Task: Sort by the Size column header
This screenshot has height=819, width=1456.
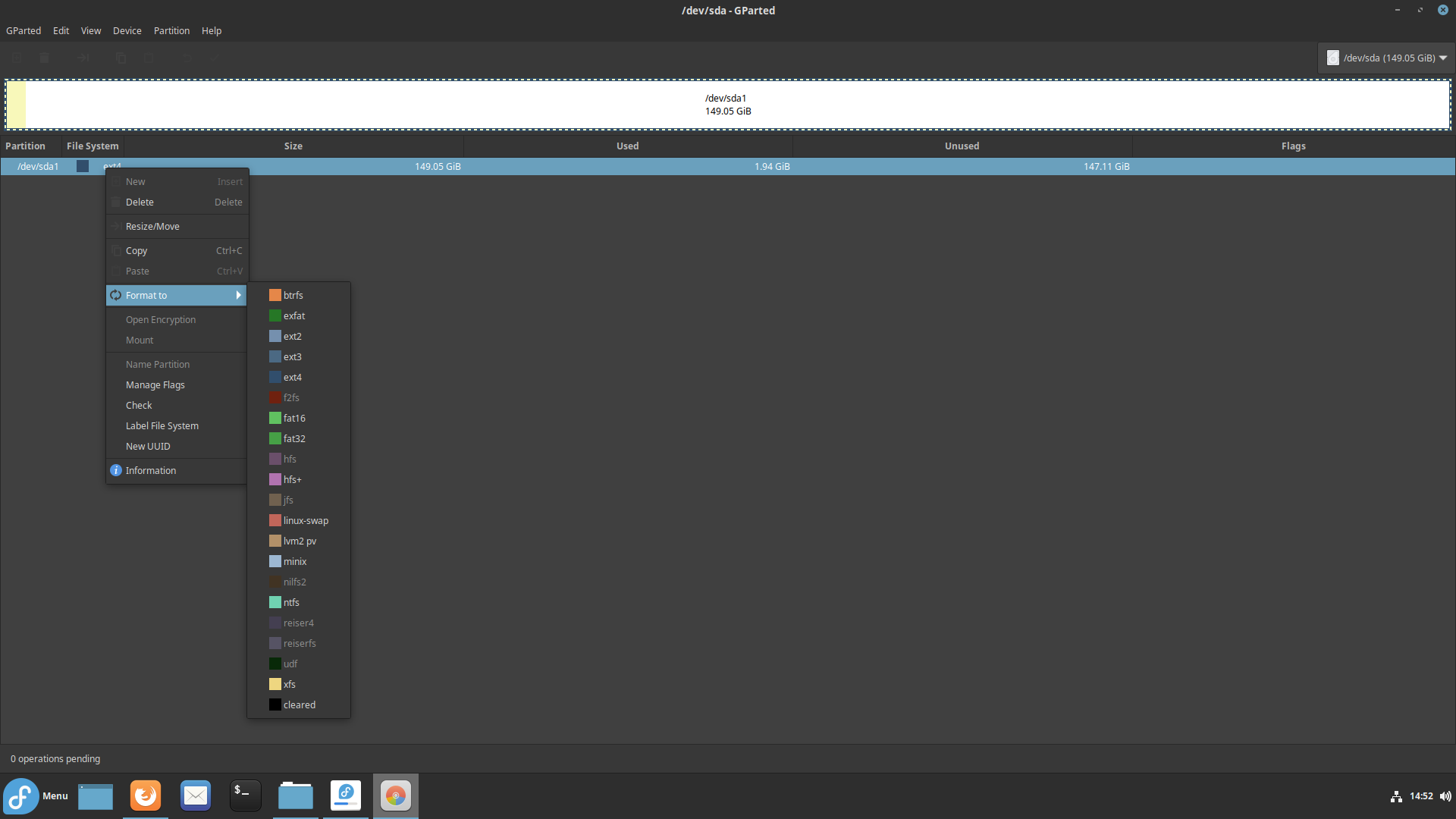Action: (293, 146)
